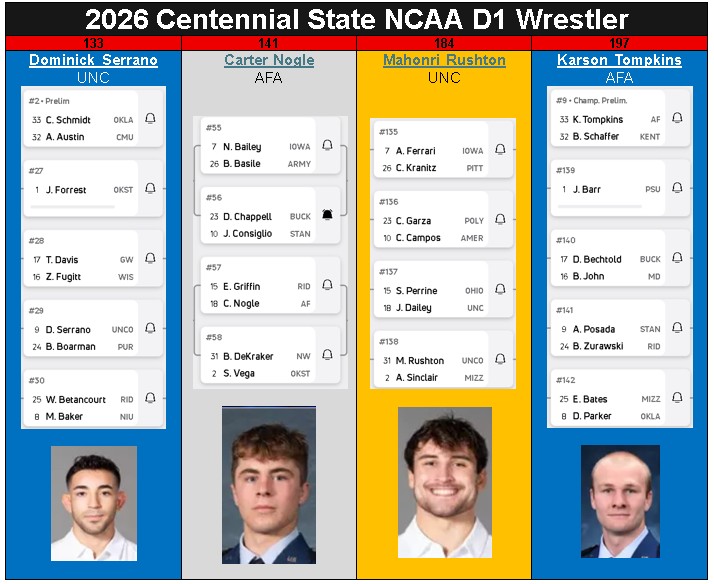The width and height of the screenshot is (714, 584).
Task: Toggle filled bell on Chappell vs Consiglio match
Action: (327, 215)
